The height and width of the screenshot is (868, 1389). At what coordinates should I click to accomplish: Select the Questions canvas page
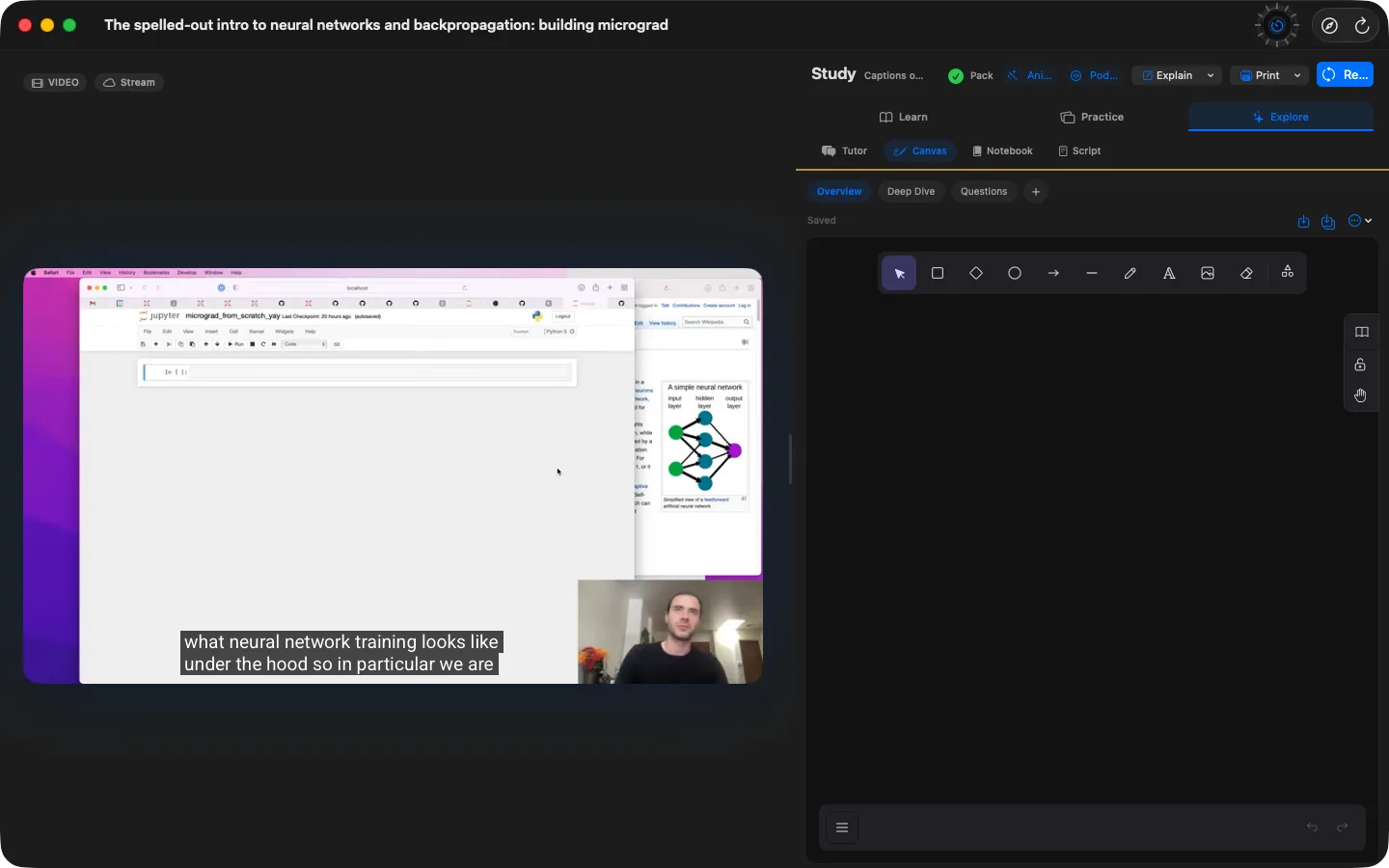(x=984, y=192)
